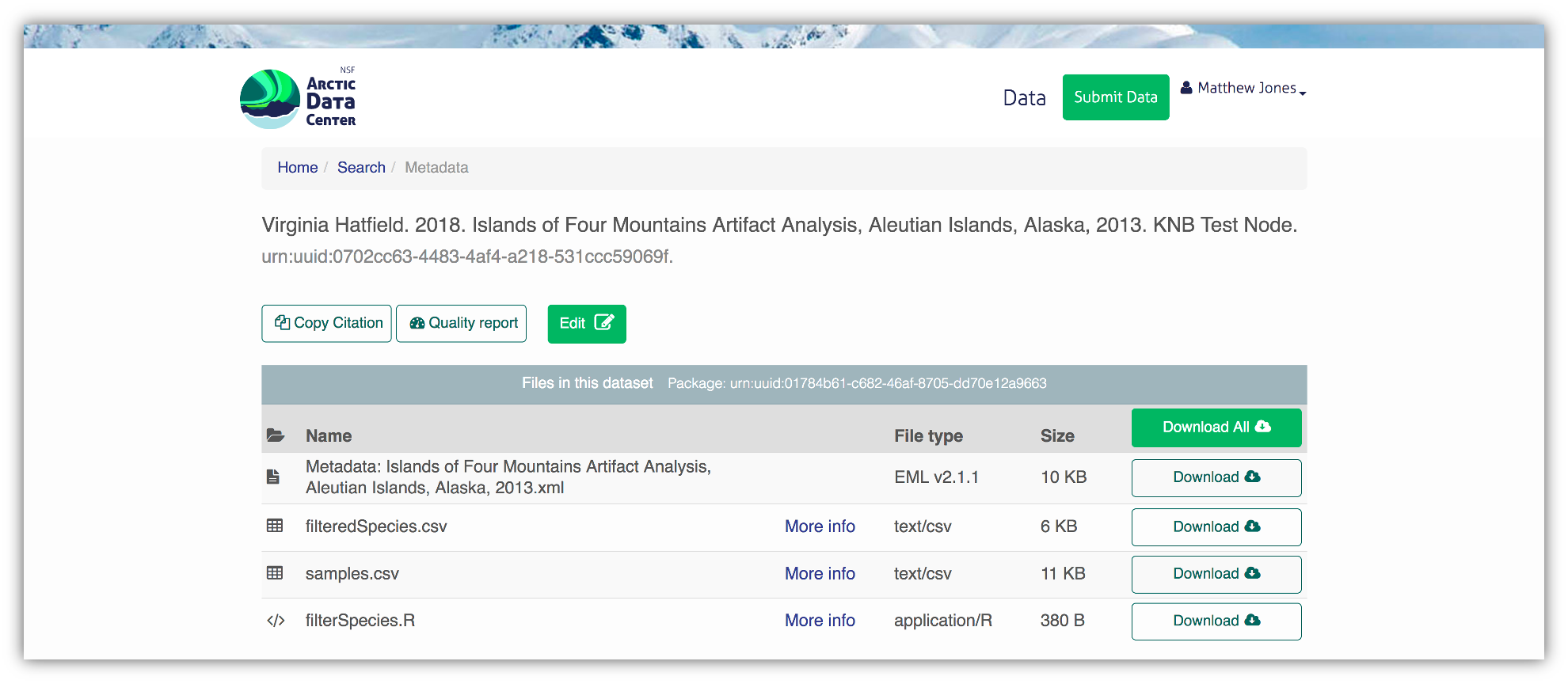1568x684 pixels.
Task: Open the Quality report
Action: 462,323
